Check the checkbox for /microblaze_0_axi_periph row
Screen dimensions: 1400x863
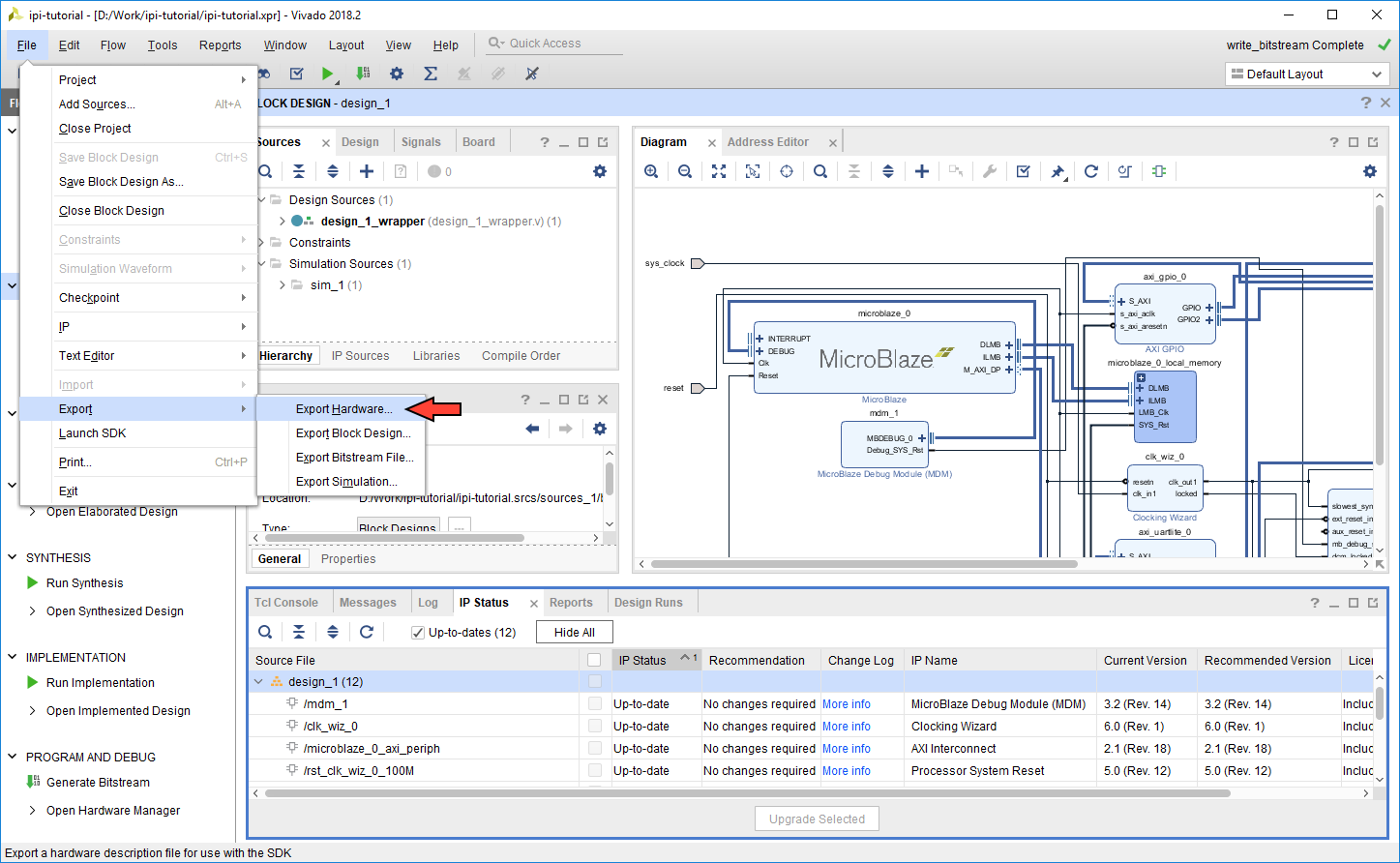[x=595, y=749]
